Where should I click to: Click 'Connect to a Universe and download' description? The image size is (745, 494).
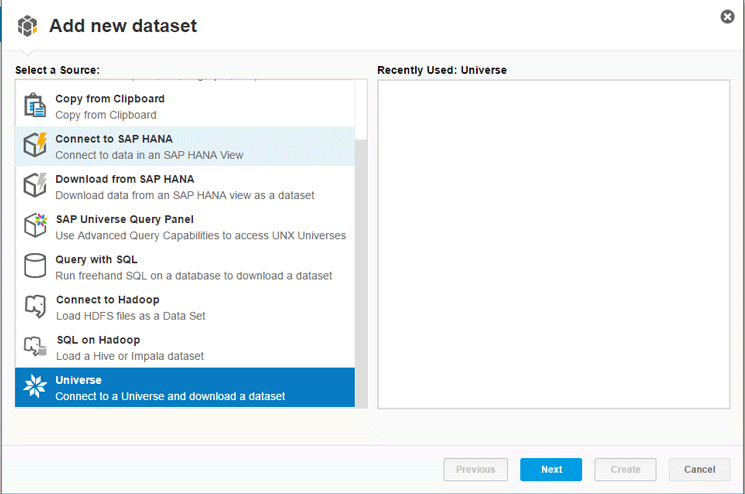[x=170, y=397]
